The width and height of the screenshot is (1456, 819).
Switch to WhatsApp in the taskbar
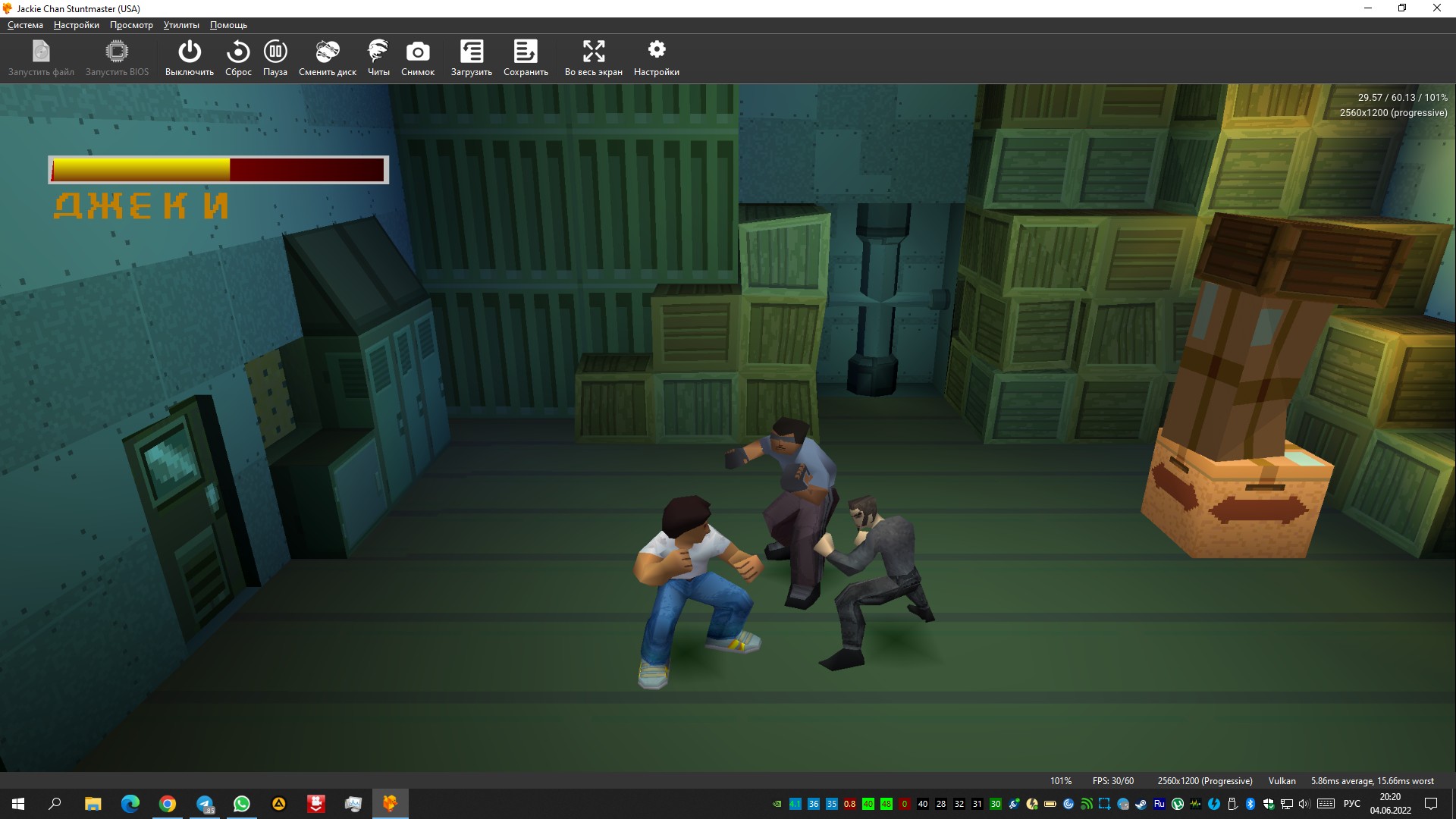(x=242, y=804)
